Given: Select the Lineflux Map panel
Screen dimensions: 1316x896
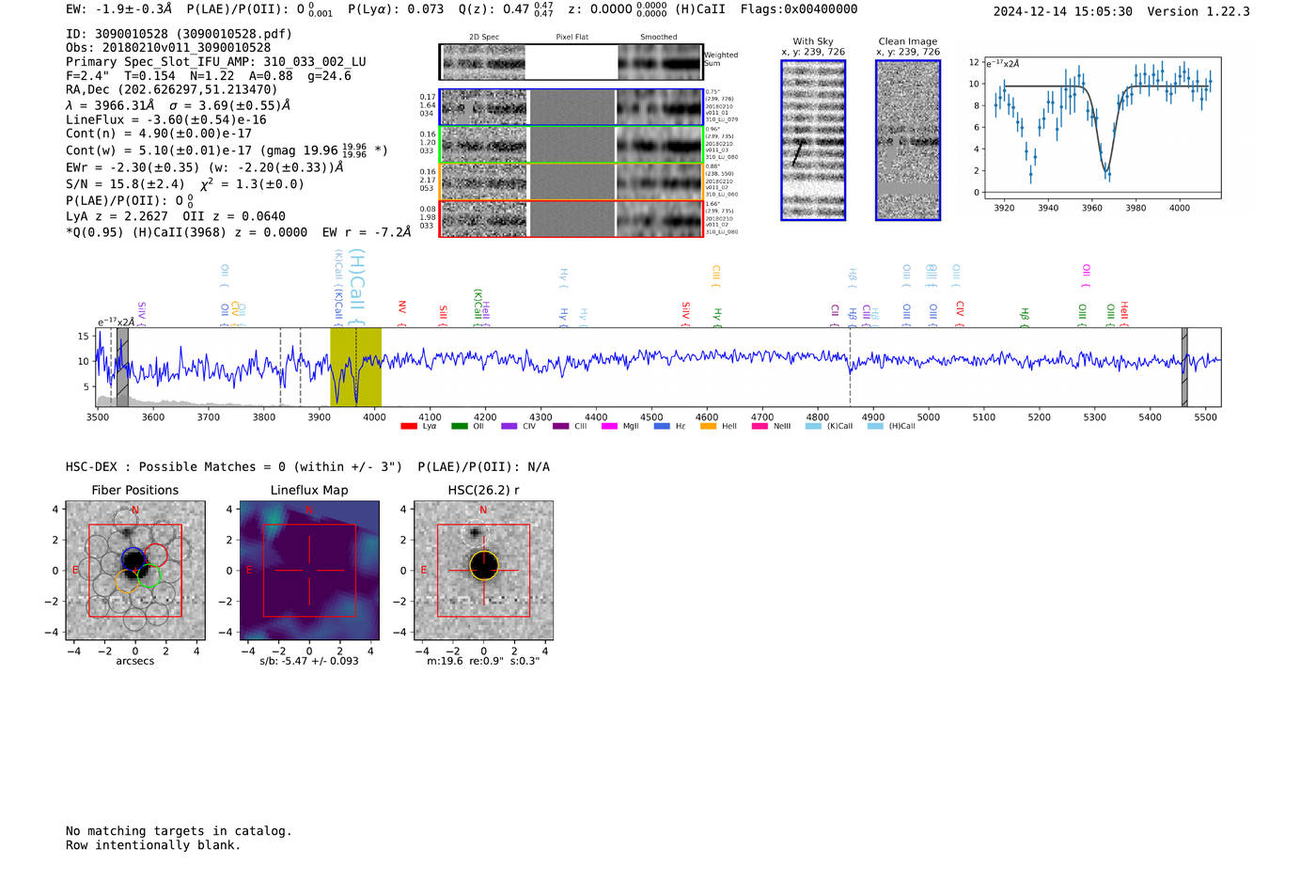Looking at the screenshot, I should click(309, 571).
